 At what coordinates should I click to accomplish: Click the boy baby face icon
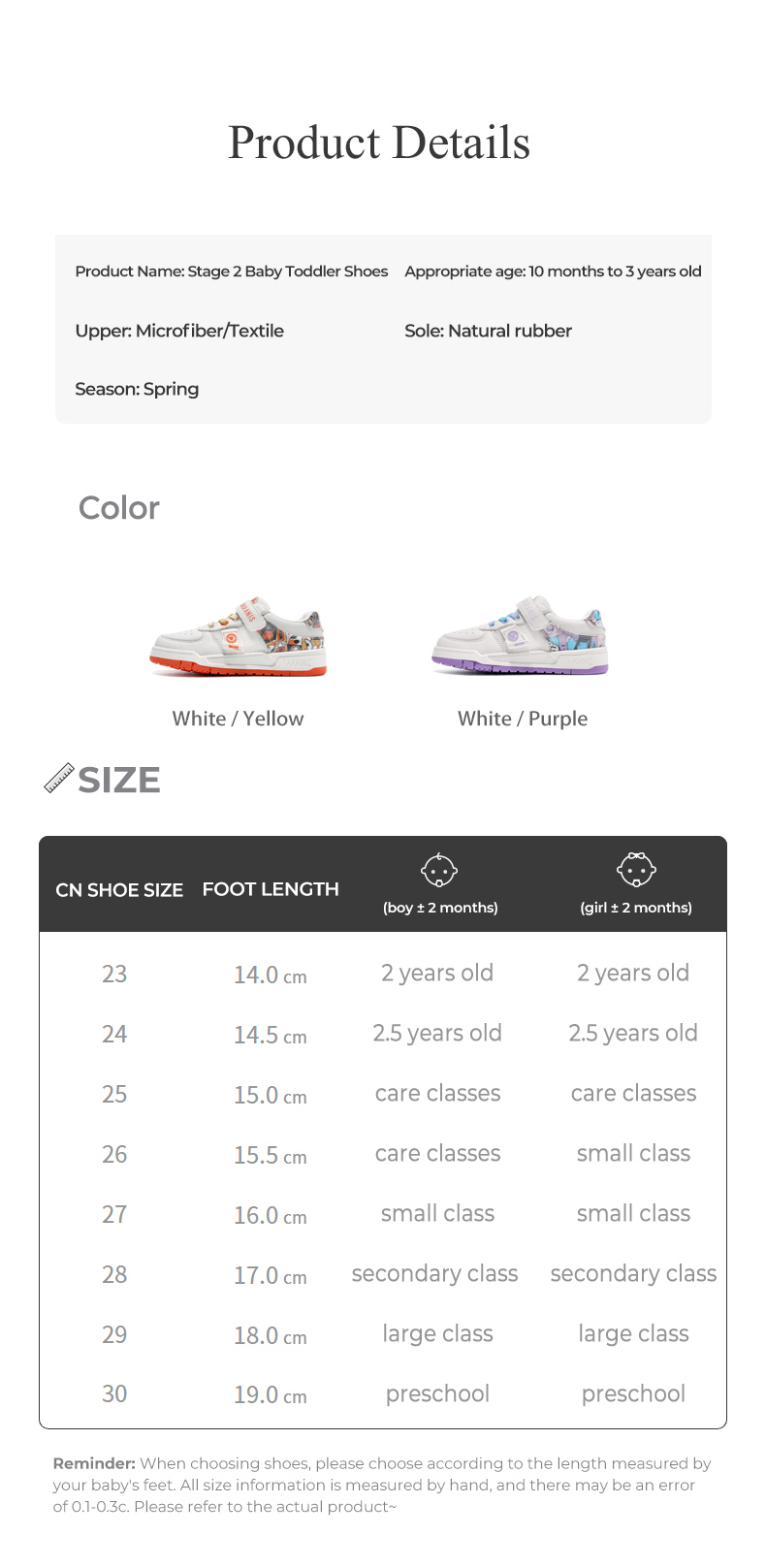pyautogui.click(x=439, y=870)
